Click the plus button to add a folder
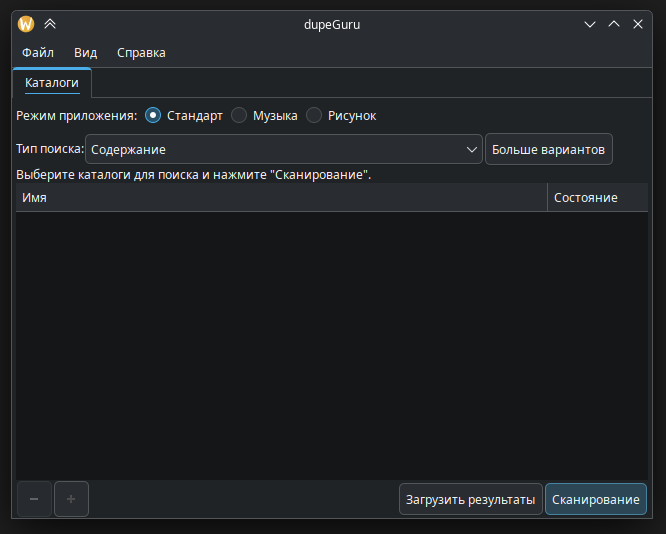 [71, 499]
